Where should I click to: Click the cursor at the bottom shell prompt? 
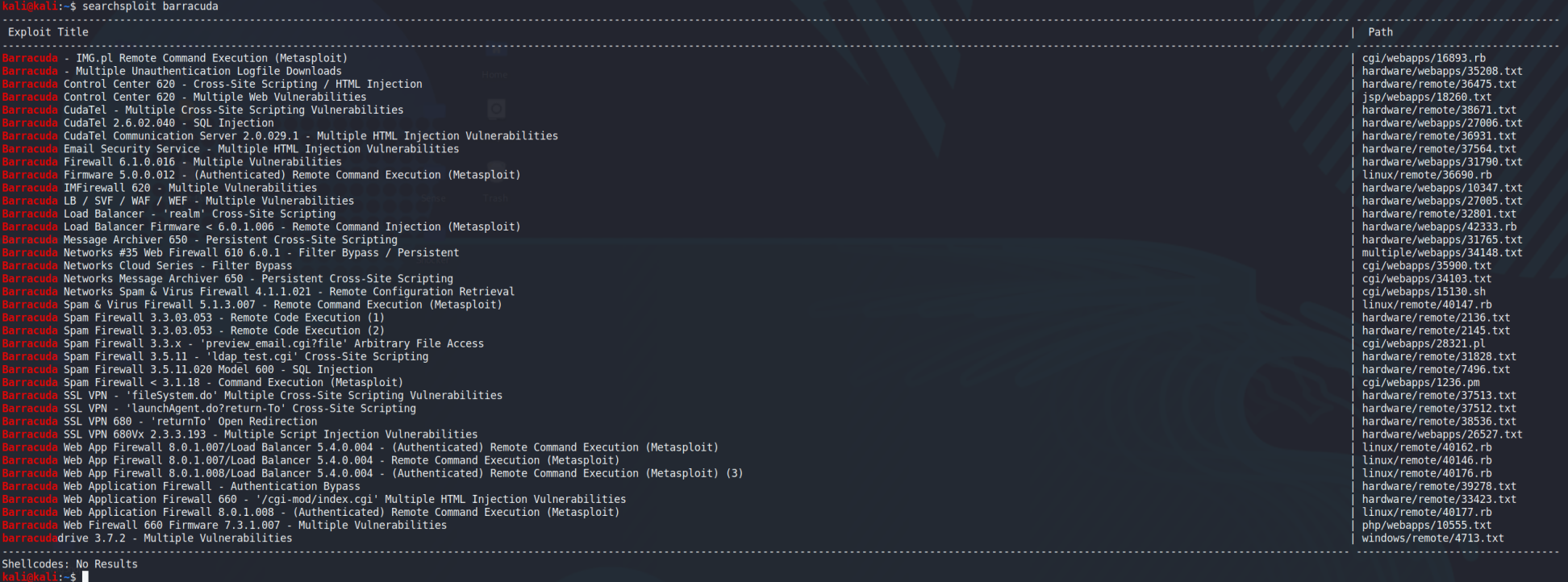[x=85, y=576]
